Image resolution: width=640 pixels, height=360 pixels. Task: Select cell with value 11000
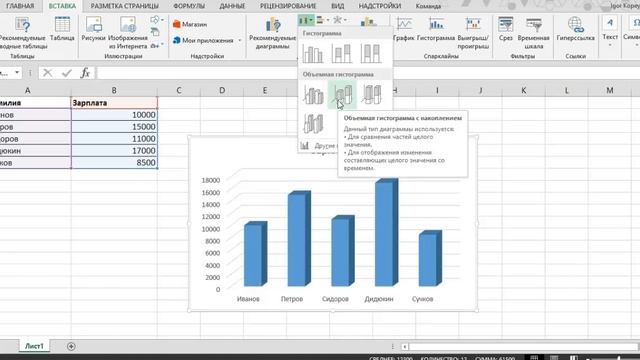pyautogui.click(x=114, y=139)
